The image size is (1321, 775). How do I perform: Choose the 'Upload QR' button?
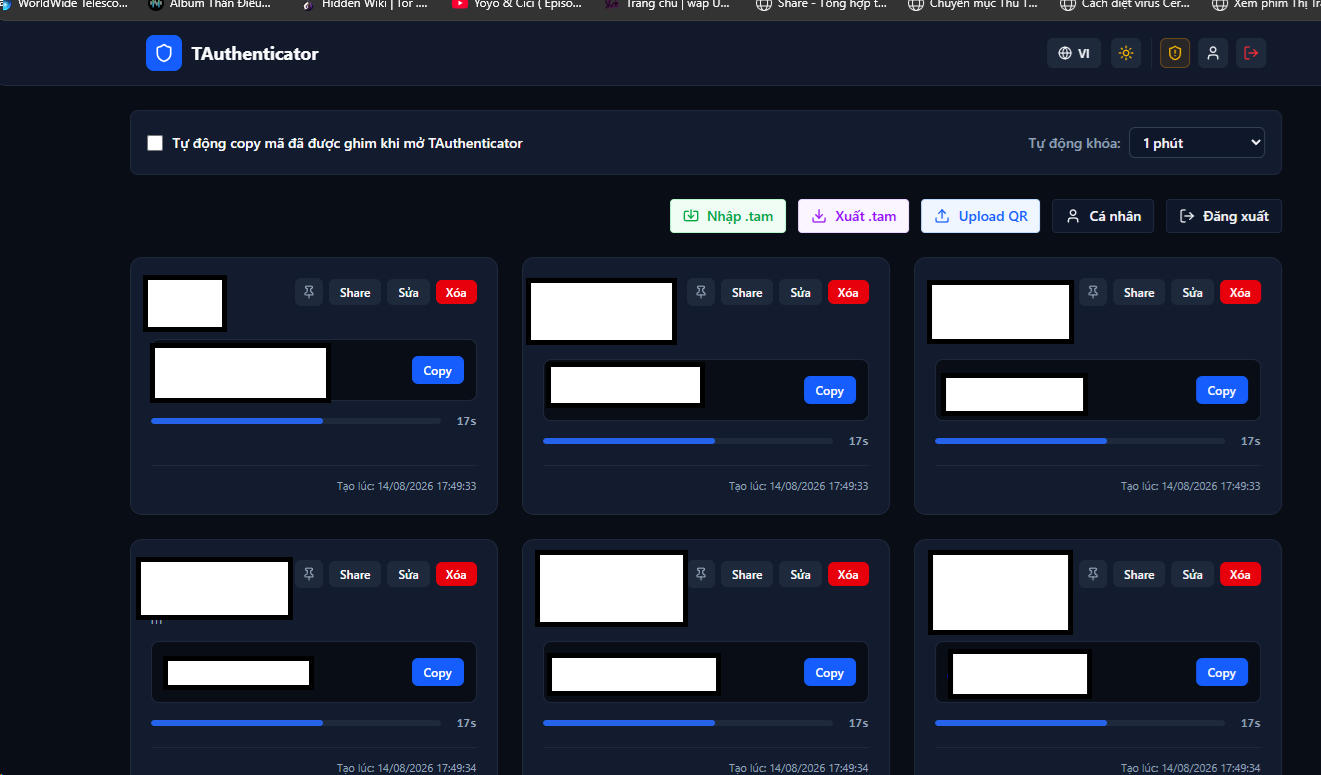tap(980, 216)
